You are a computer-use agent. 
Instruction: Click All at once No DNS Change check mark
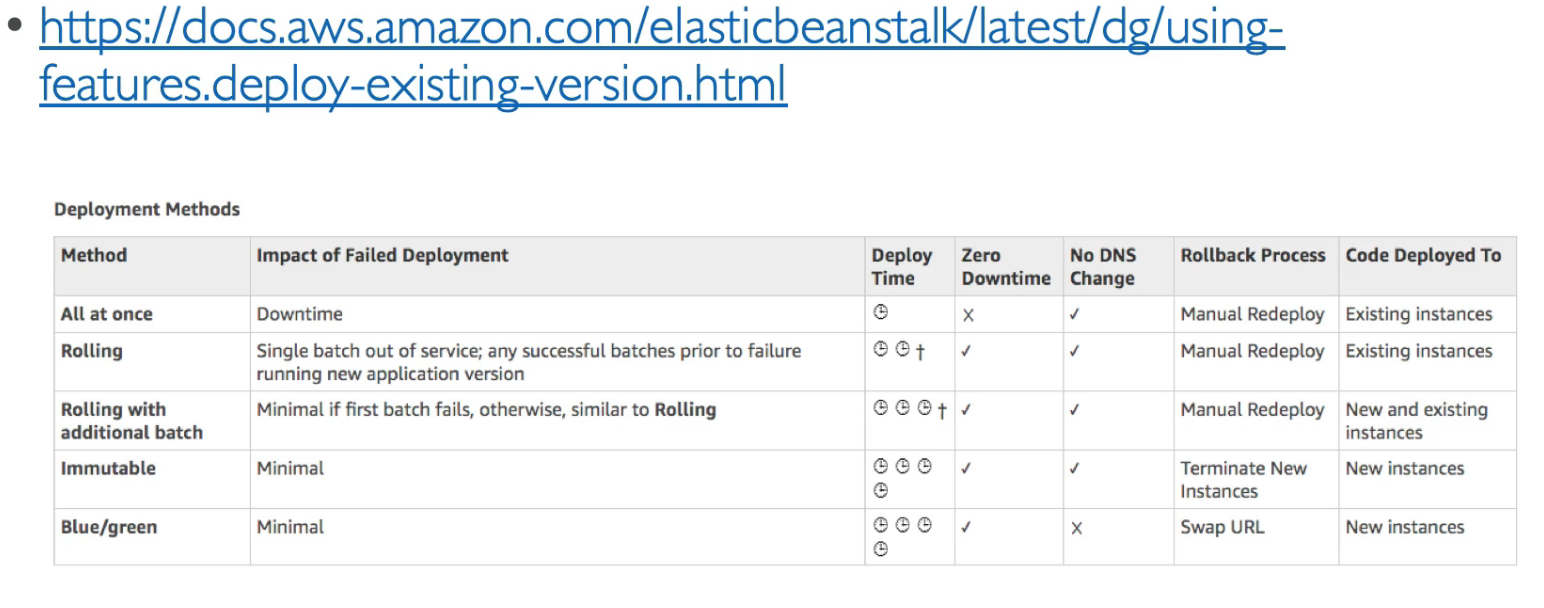[1075, 314]
